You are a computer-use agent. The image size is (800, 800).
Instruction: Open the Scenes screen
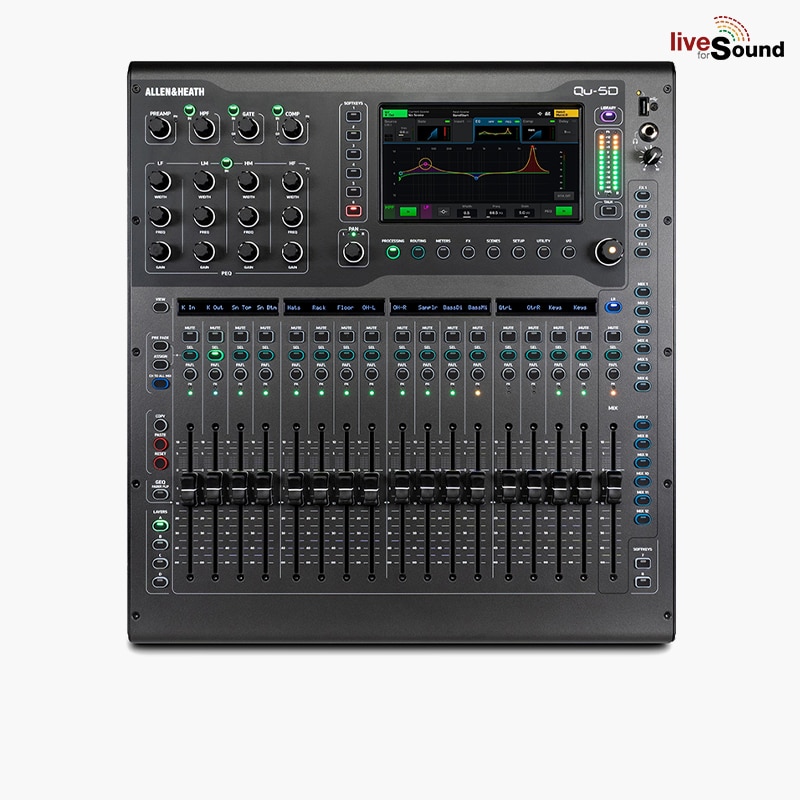[493, 252]
